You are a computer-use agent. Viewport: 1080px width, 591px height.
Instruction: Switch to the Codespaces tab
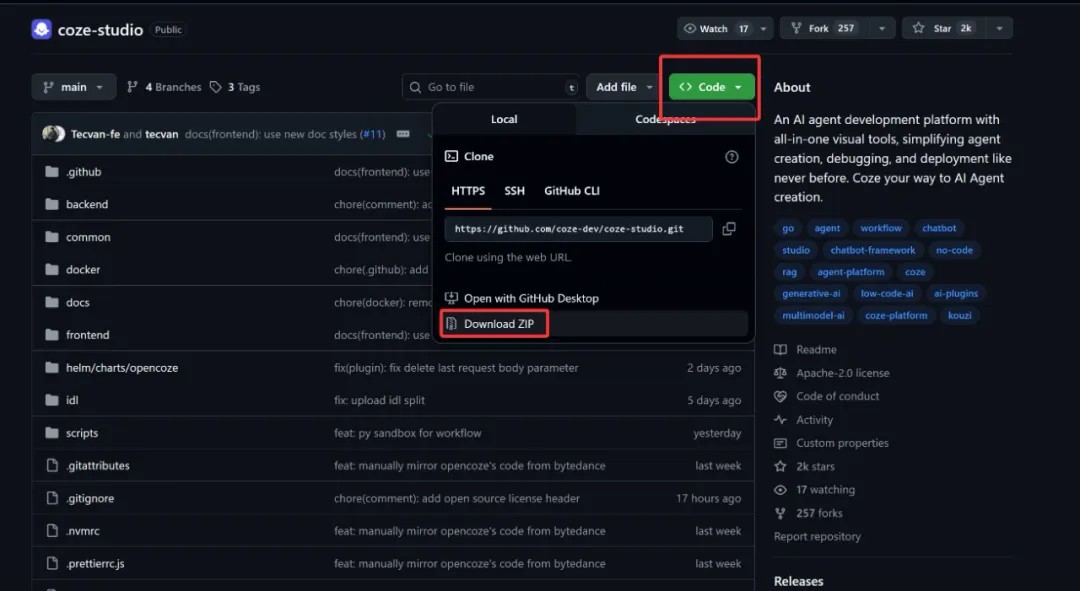[665, 119]
